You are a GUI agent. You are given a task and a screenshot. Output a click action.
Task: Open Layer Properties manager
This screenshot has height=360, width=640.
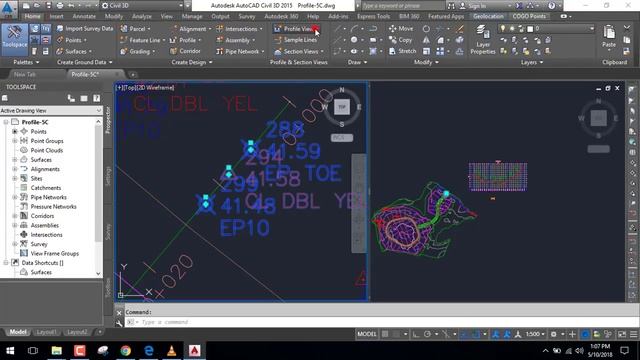(482, 40)
